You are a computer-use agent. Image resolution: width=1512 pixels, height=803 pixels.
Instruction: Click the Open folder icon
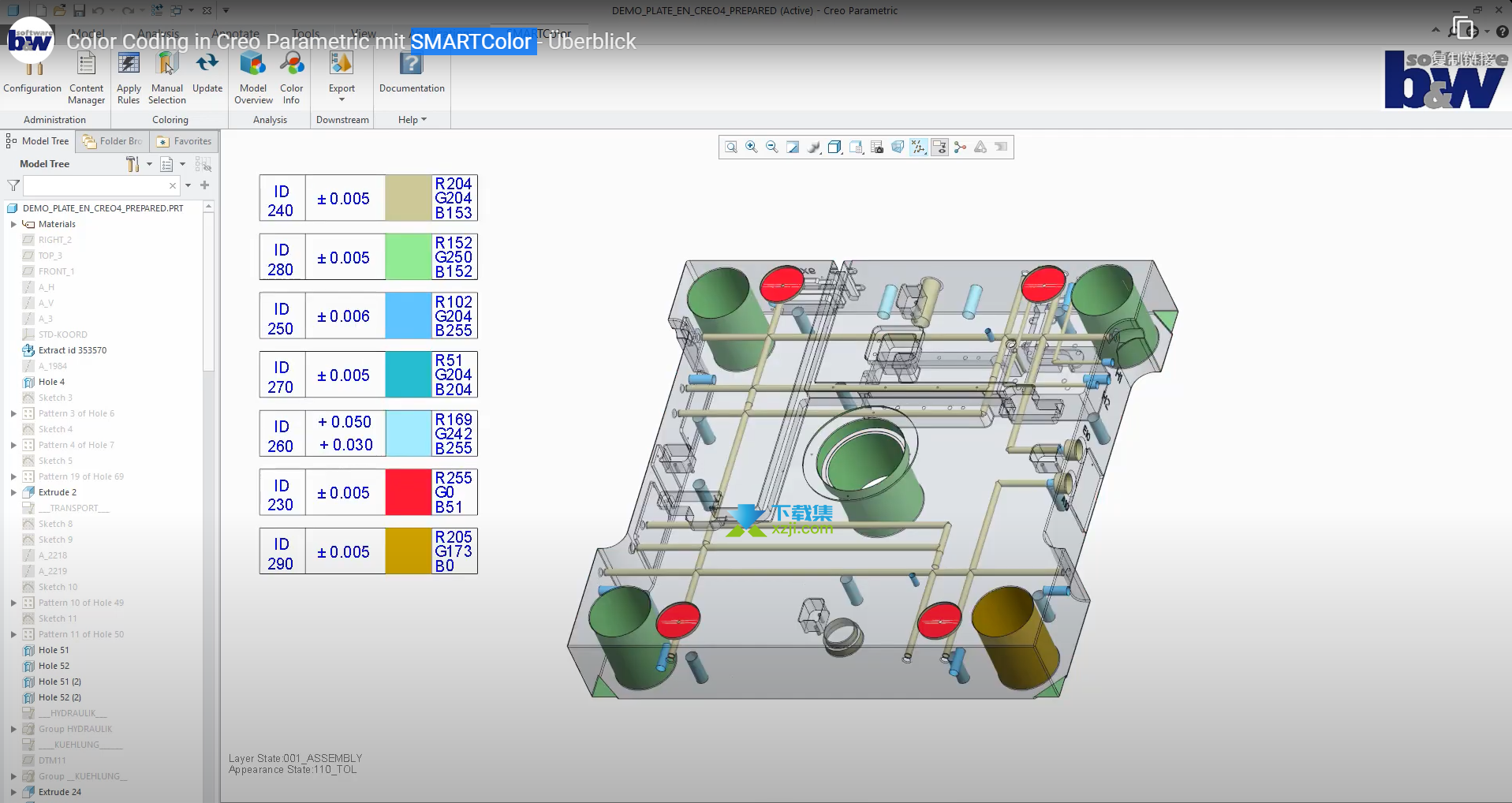60,10
